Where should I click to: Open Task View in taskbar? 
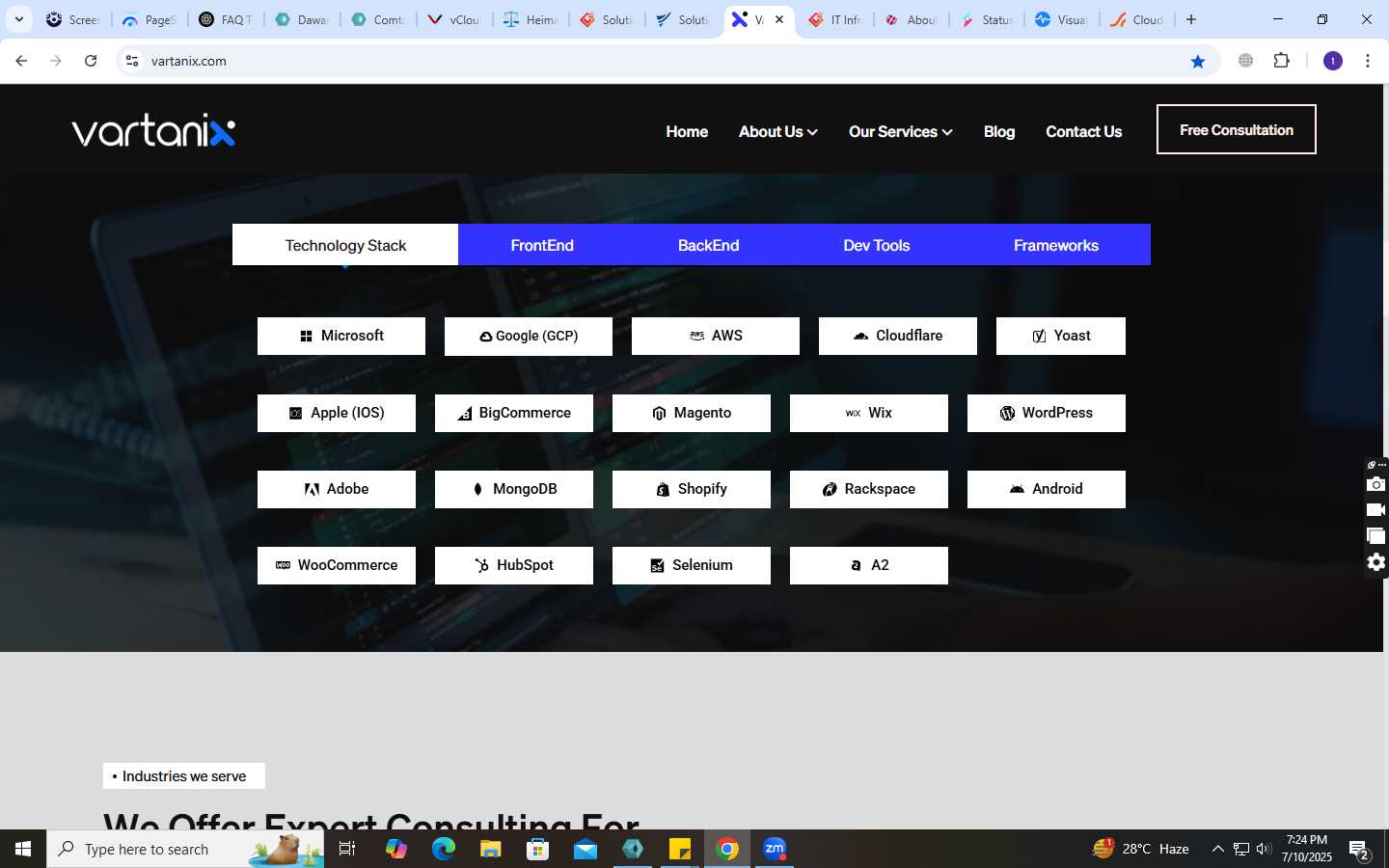347,849
